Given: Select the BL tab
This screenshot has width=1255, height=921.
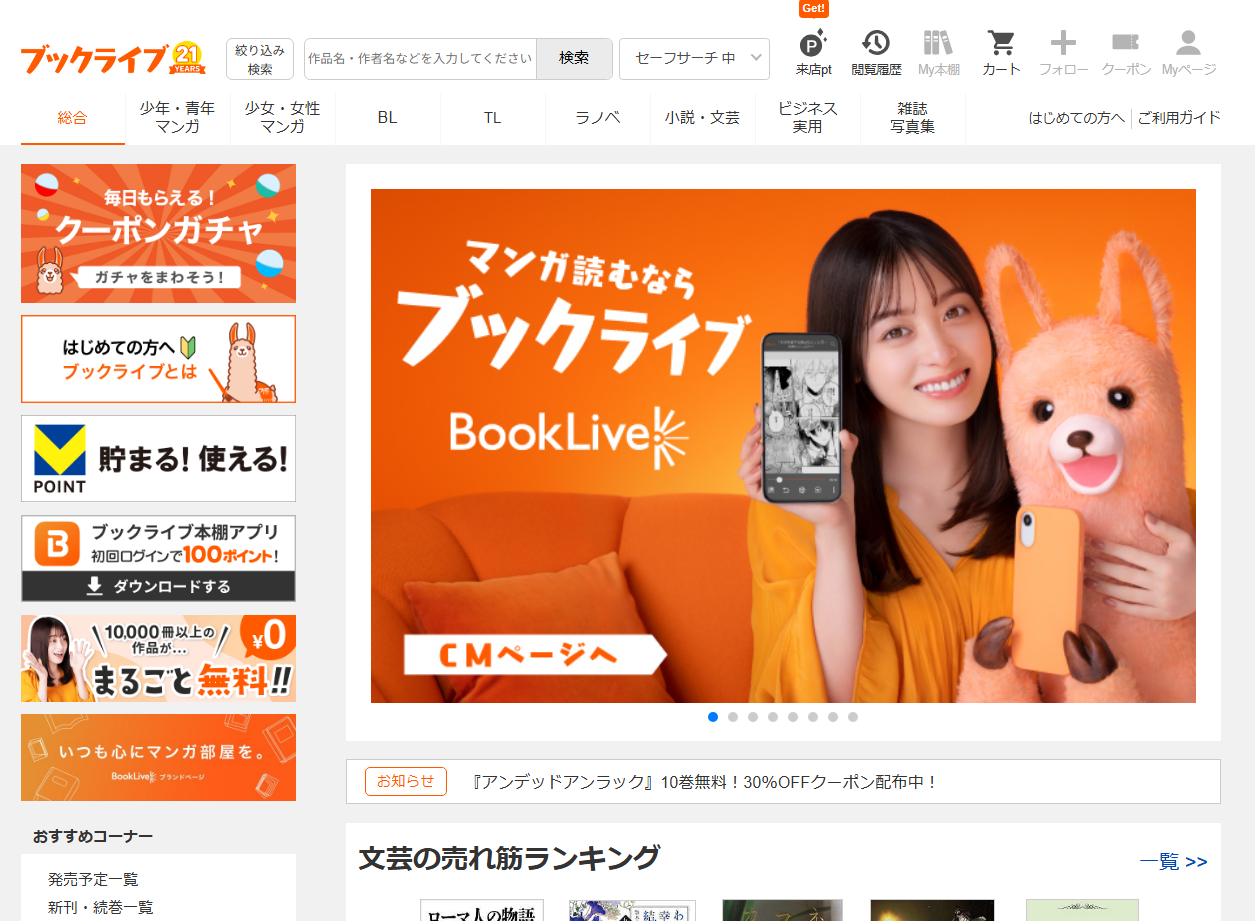Looking at the screenshot, I should point(388,118).
